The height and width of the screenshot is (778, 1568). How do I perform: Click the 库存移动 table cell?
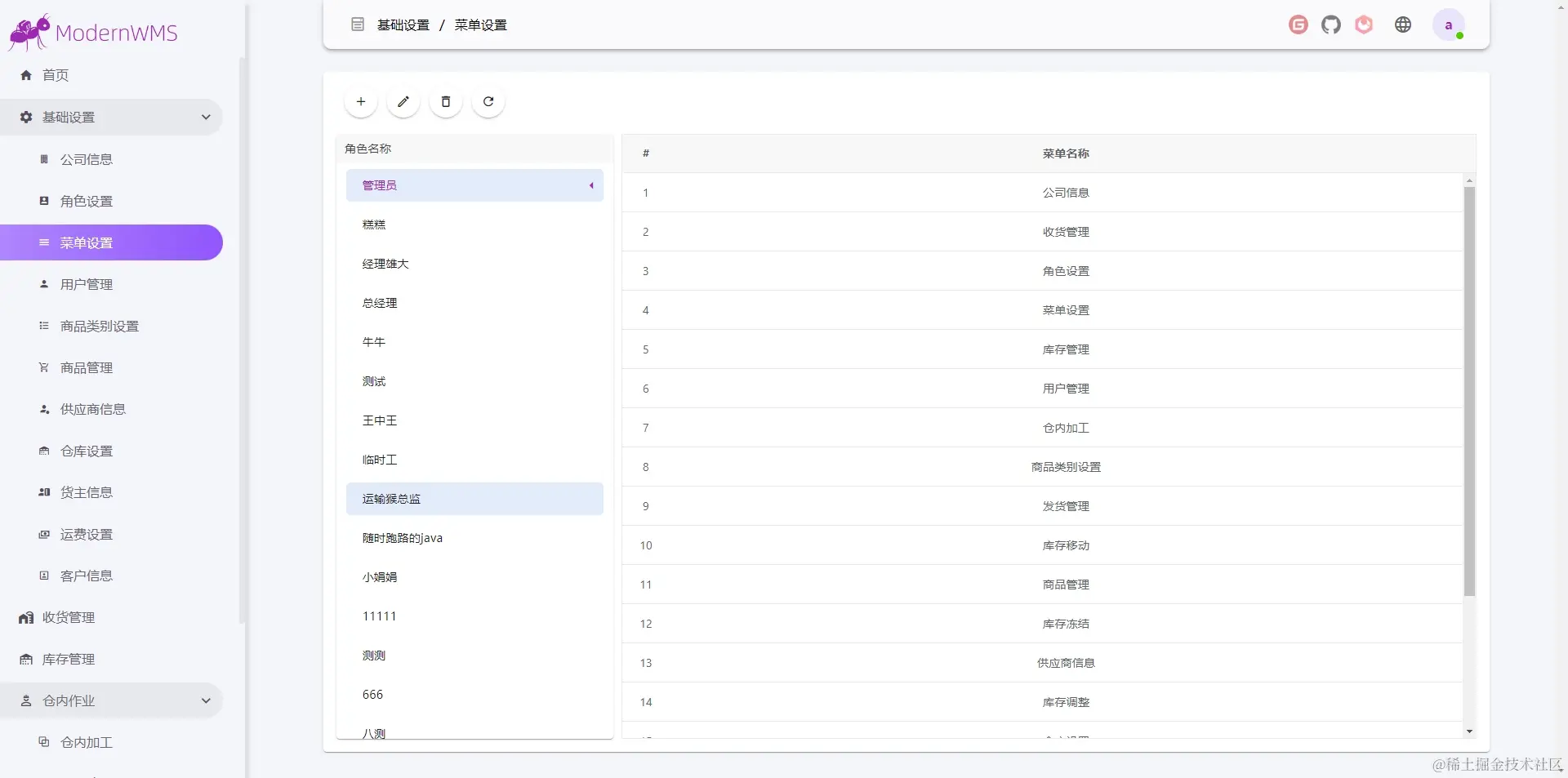click(1066, 545)
